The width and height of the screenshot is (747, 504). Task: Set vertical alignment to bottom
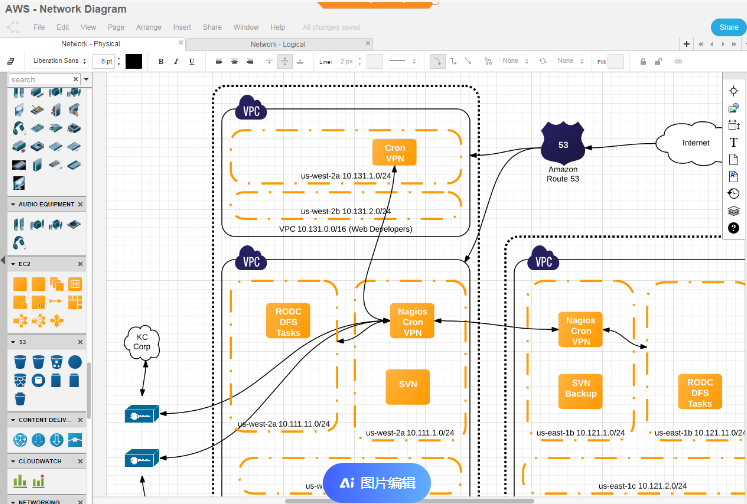300,61
